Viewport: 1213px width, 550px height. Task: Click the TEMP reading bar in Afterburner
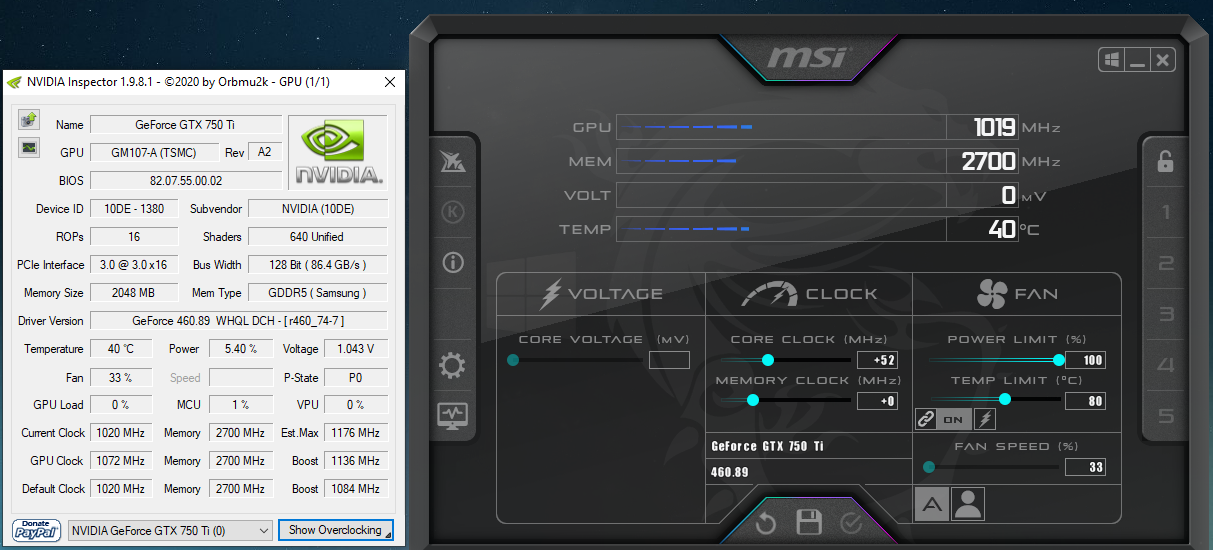(780, 229)
